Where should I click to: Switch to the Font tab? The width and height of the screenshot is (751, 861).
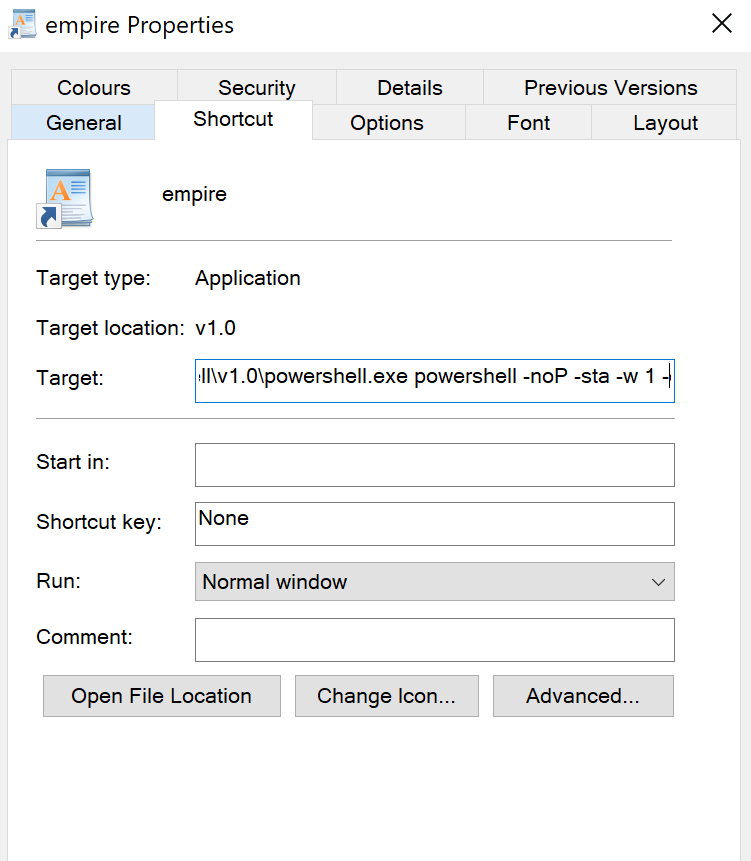pos(528,122)
